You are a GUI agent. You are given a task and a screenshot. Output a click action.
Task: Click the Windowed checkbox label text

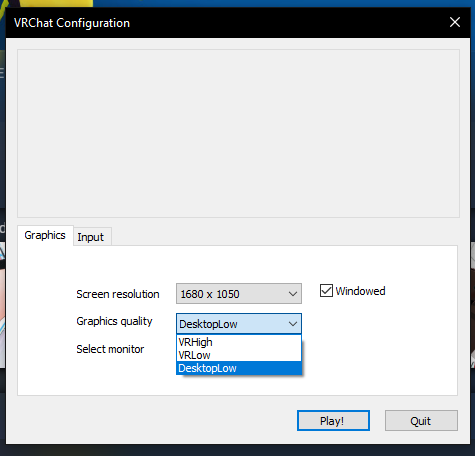click(360, 291)
